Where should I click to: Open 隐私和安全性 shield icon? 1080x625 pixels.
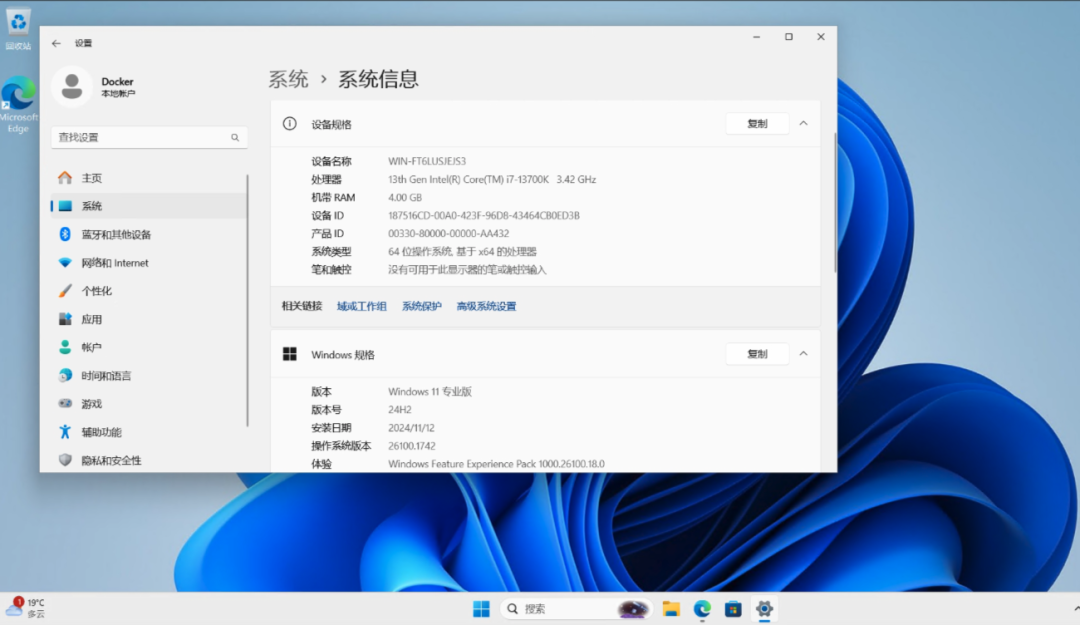pos(65,460)
